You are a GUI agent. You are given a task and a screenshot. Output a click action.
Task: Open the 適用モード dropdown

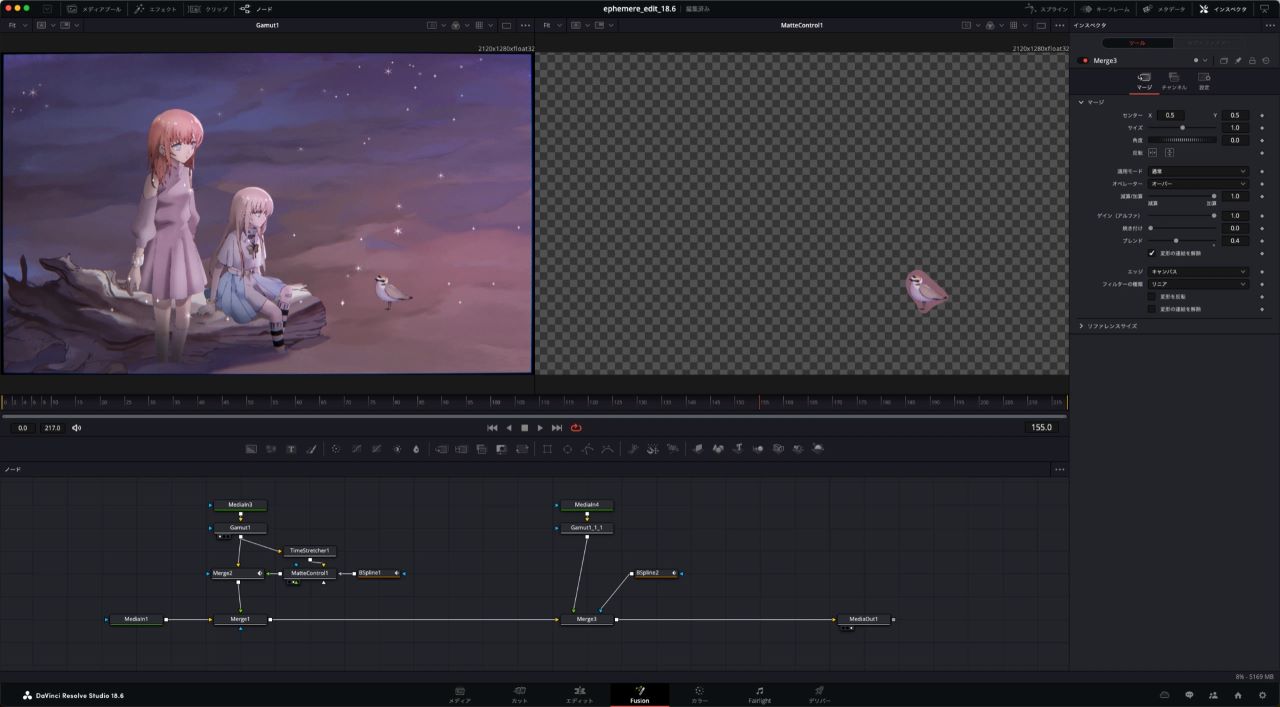pyautogui.click(x=1198, y=172)
